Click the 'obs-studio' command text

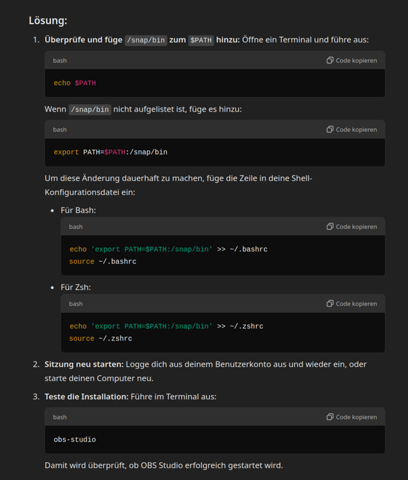pyautogui.click(x=75, y=440)
